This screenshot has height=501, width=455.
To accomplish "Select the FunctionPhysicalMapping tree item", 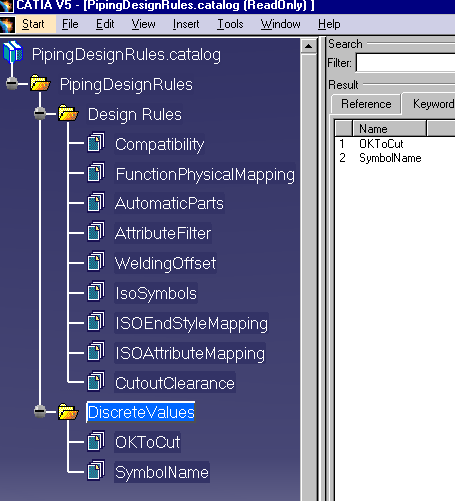I will point(205,174).
